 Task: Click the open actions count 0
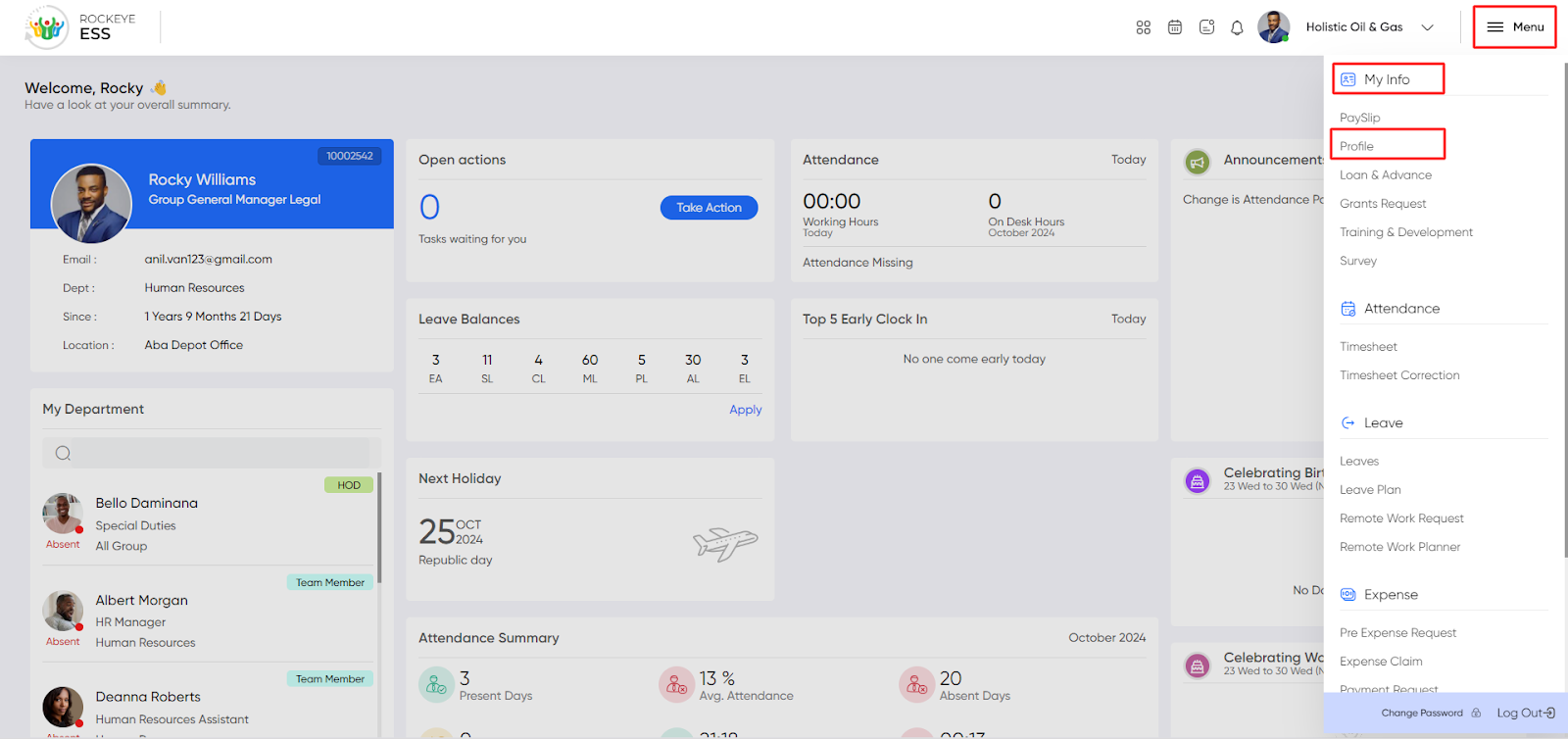click(x=429, y=207)
